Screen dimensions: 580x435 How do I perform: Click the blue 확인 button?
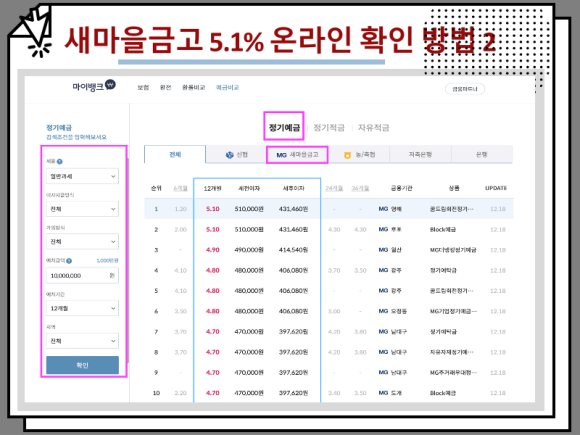tap(82, 365)
